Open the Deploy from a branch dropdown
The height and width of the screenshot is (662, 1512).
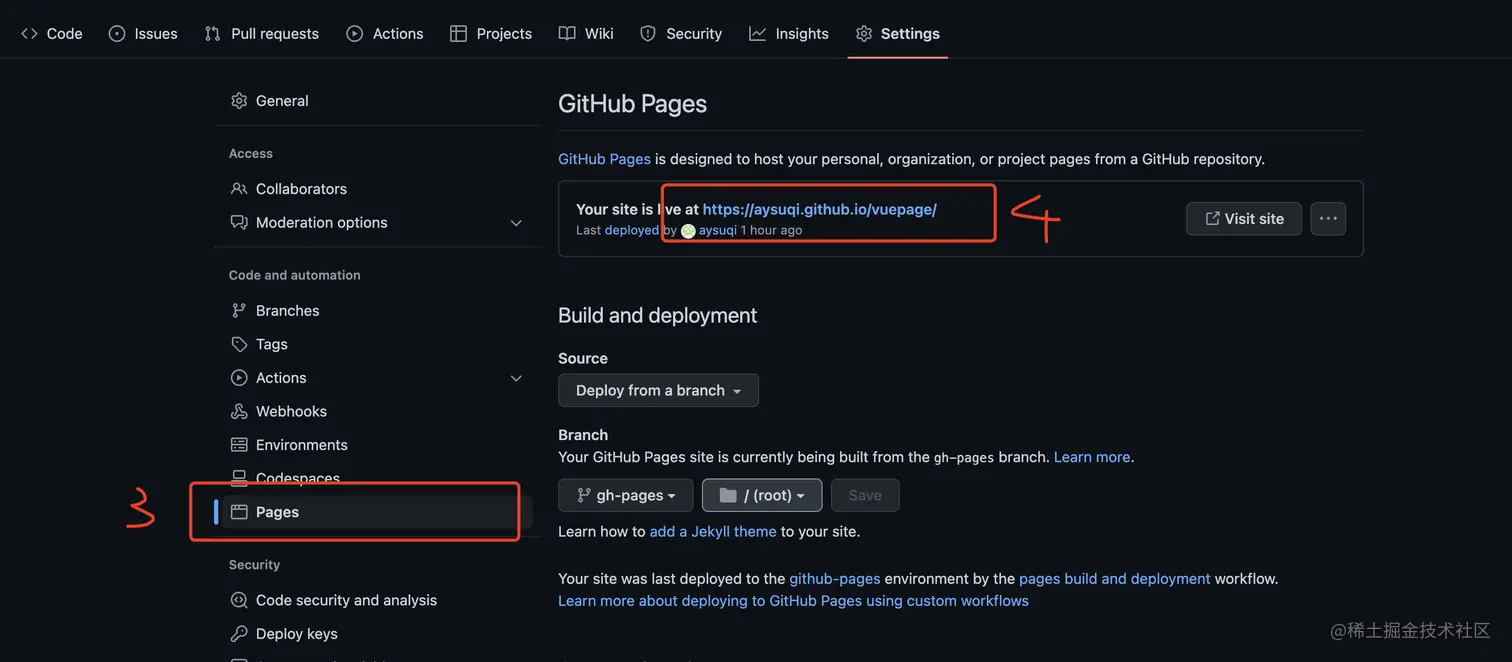[x=658, y=391]
